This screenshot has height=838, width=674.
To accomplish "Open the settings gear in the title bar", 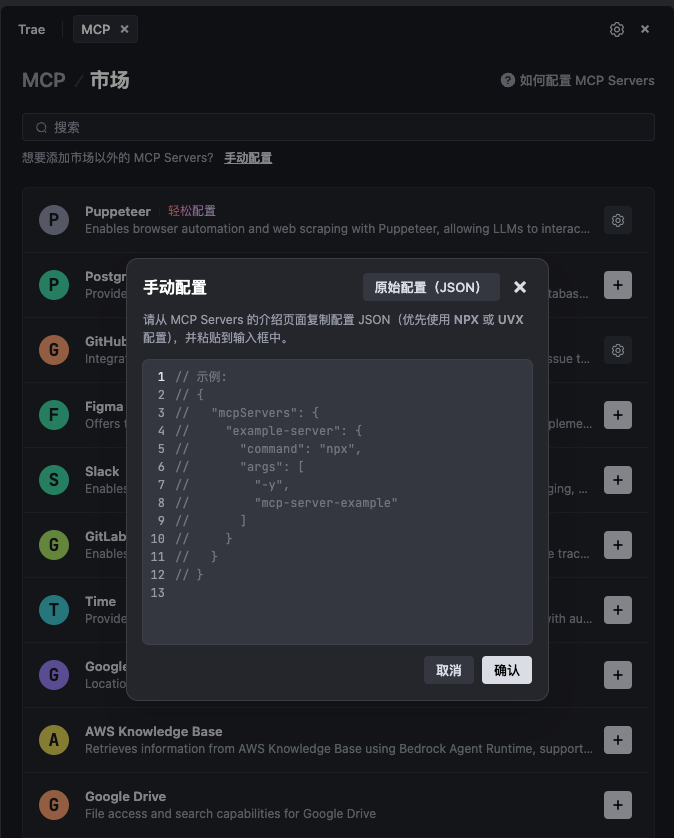I will [617, 29].
